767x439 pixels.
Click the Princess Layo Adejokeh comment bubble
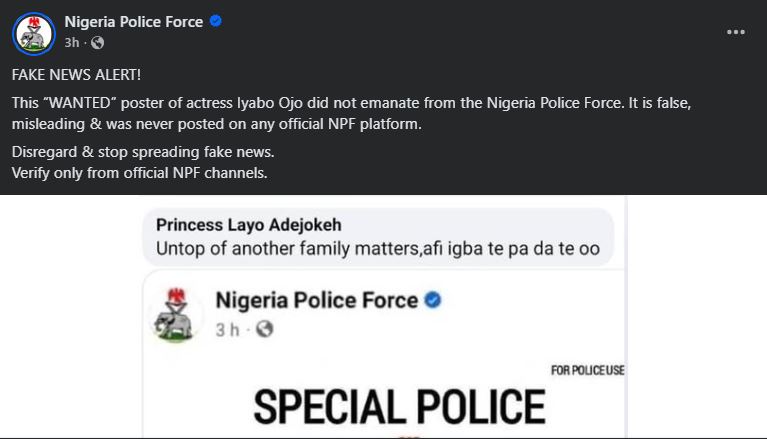(378, 237)
